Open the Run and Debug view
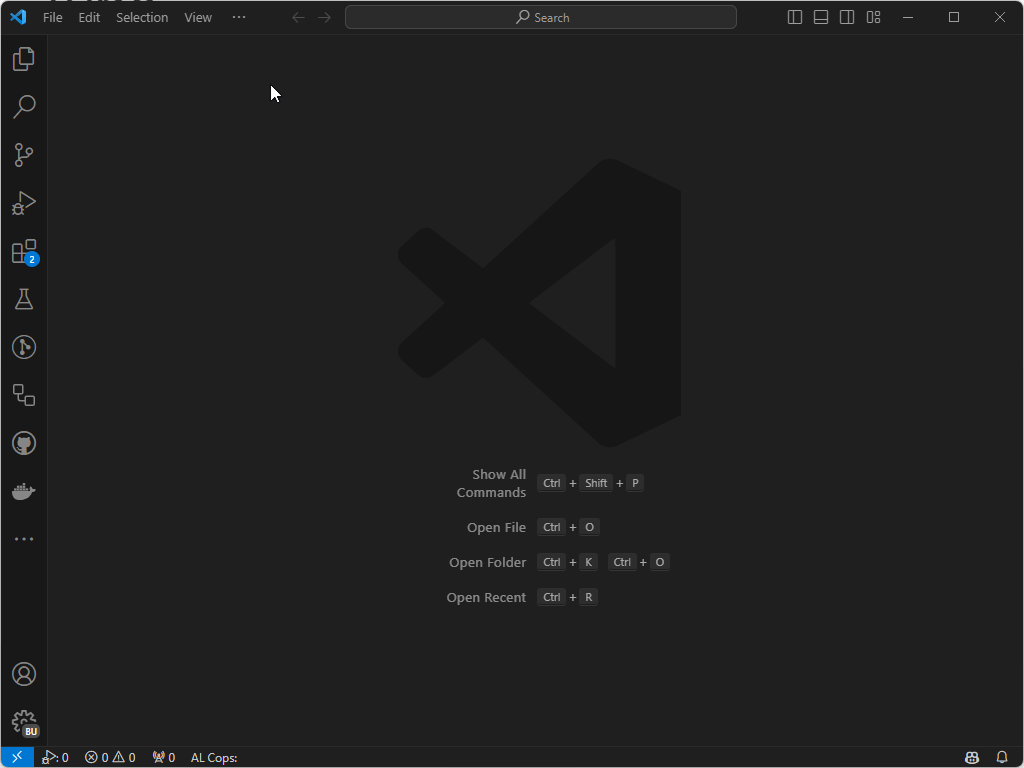 tap(24, 203)
